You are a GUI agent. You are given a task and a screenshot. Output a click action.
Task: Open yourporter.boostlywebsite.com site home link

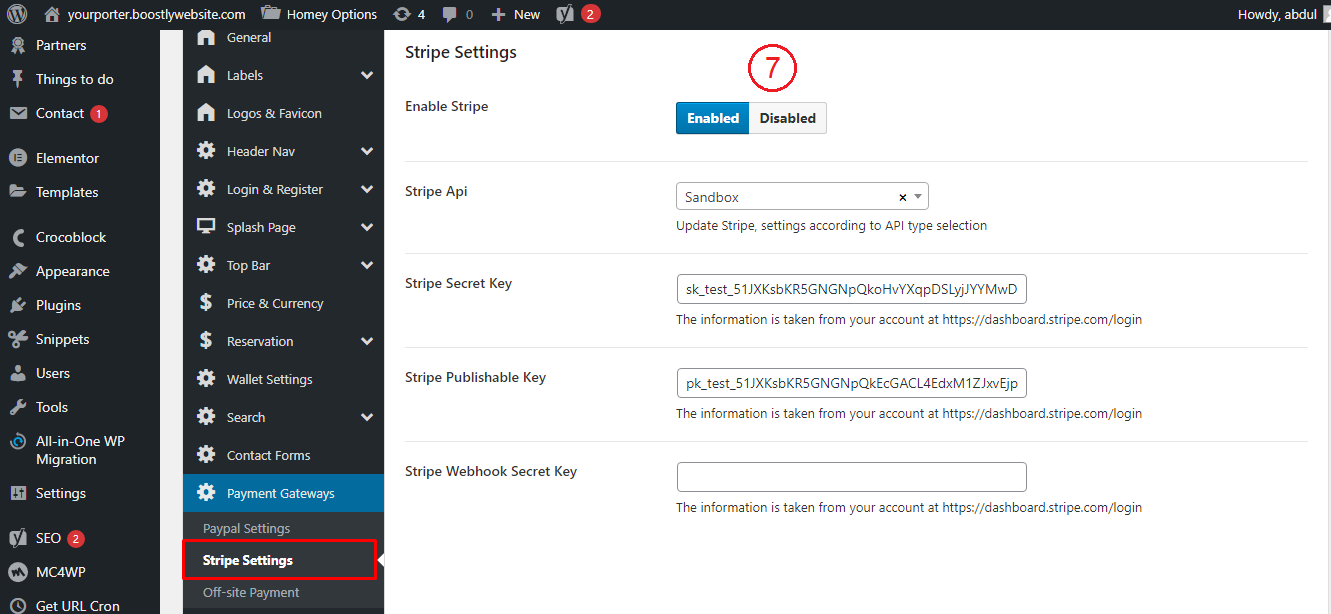[x=145, y=14]
